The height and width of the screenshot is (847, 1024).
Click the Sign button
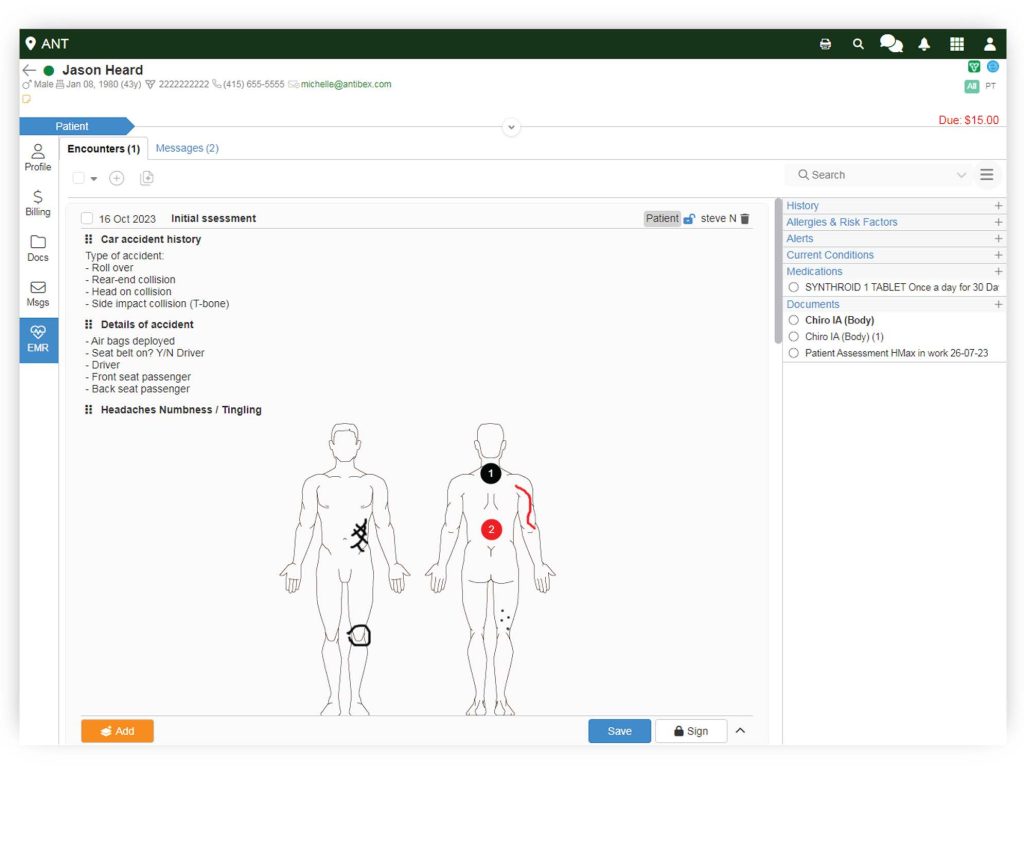(691, 731)
